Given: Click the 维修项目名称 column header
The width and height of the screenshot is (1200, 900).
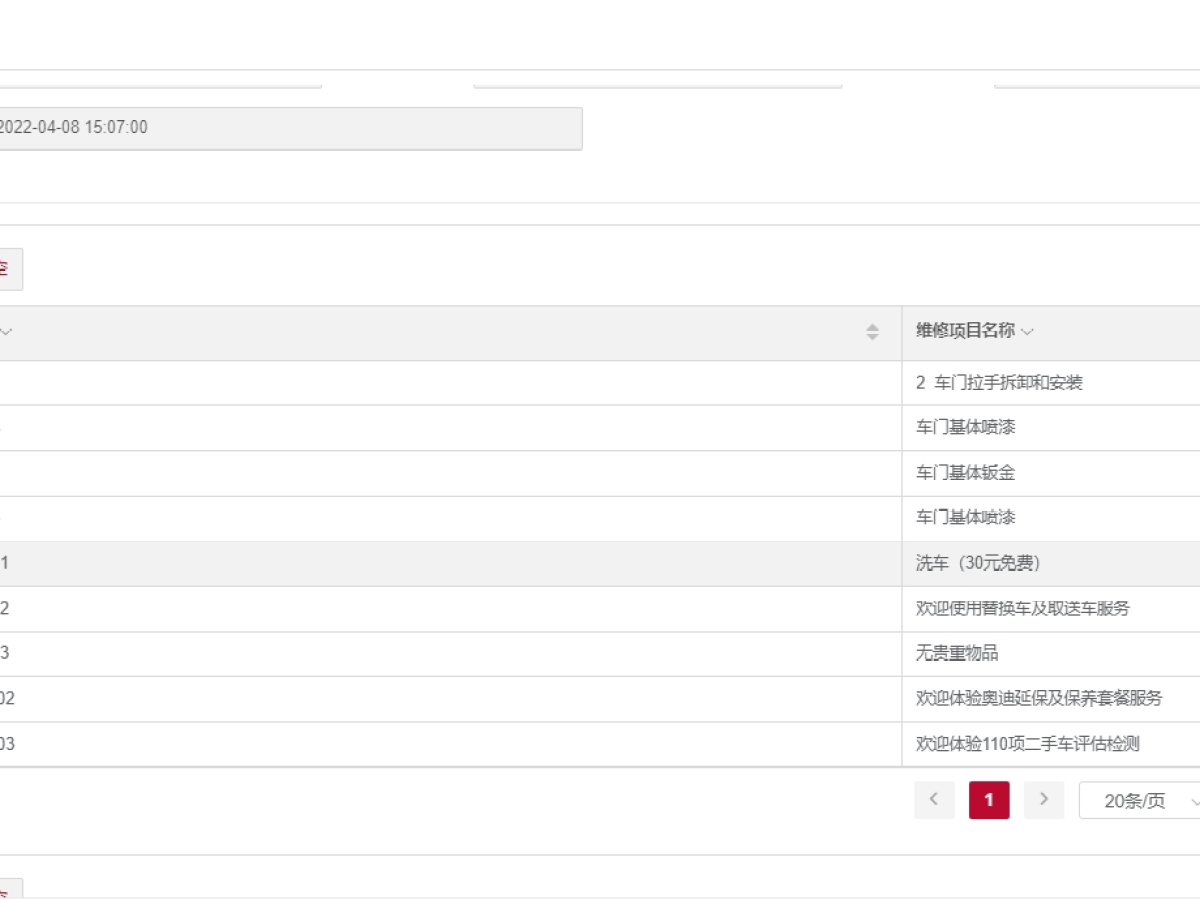Looking at the screenshot, I should tap(965, 332).
